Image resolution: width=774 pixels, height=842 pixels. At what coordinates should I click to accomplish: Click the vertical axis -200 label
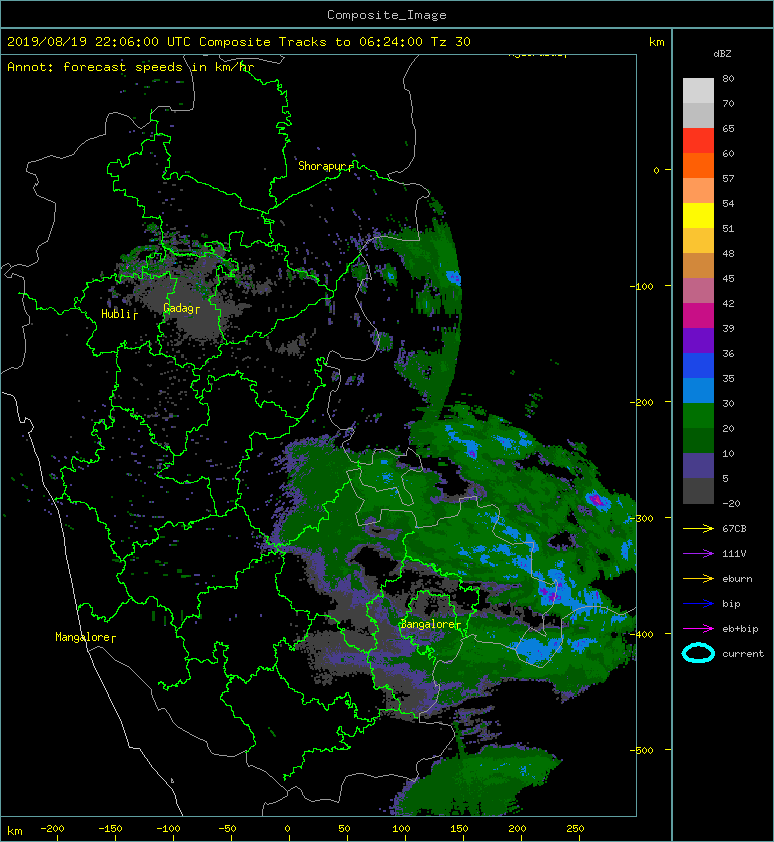pyautogui.click(x=641, y=402)
